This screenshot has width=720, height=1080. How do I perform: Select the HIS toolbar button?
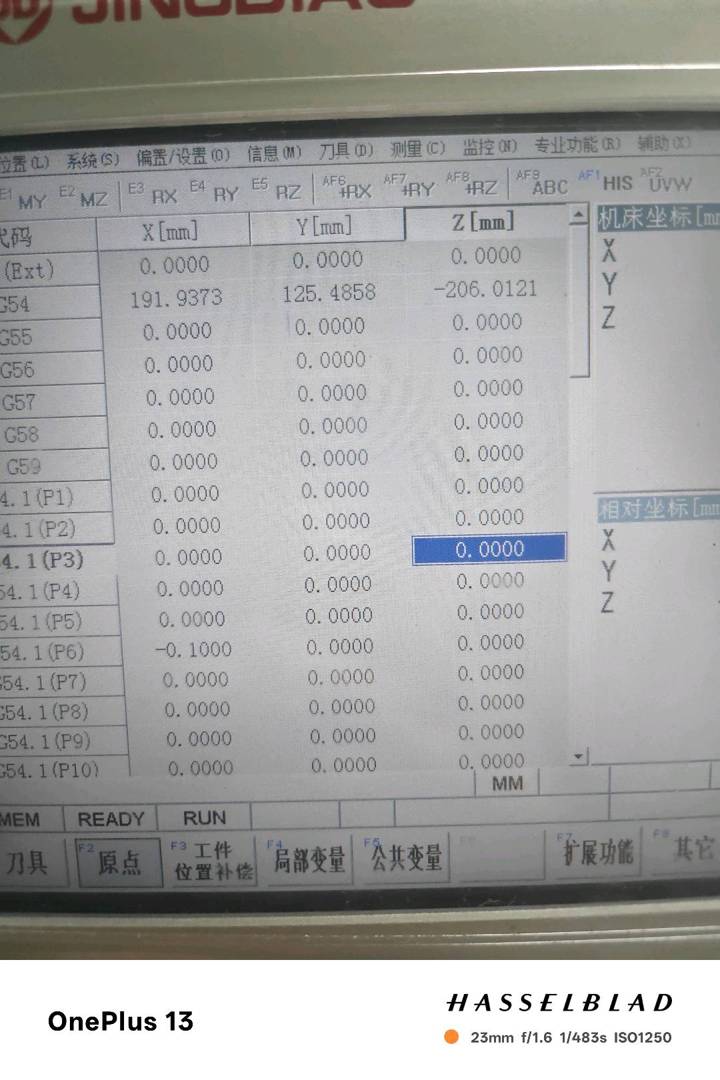point(606,182)
